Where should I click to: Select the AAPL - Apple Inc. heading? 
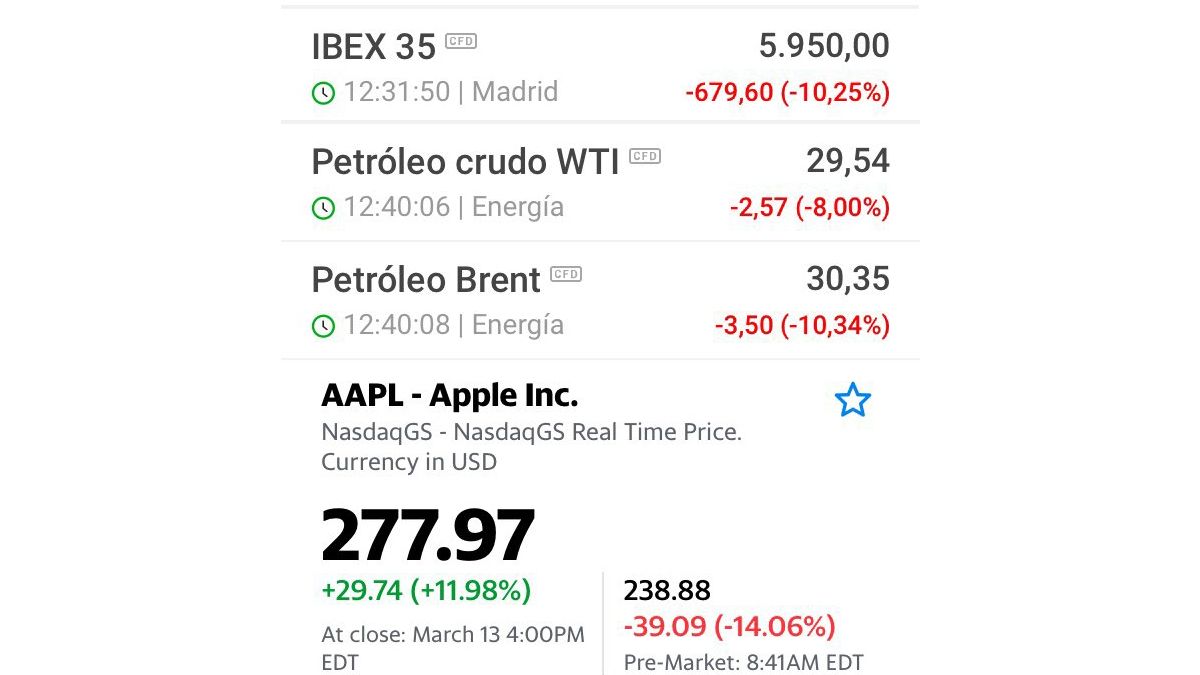click(449, 396)
